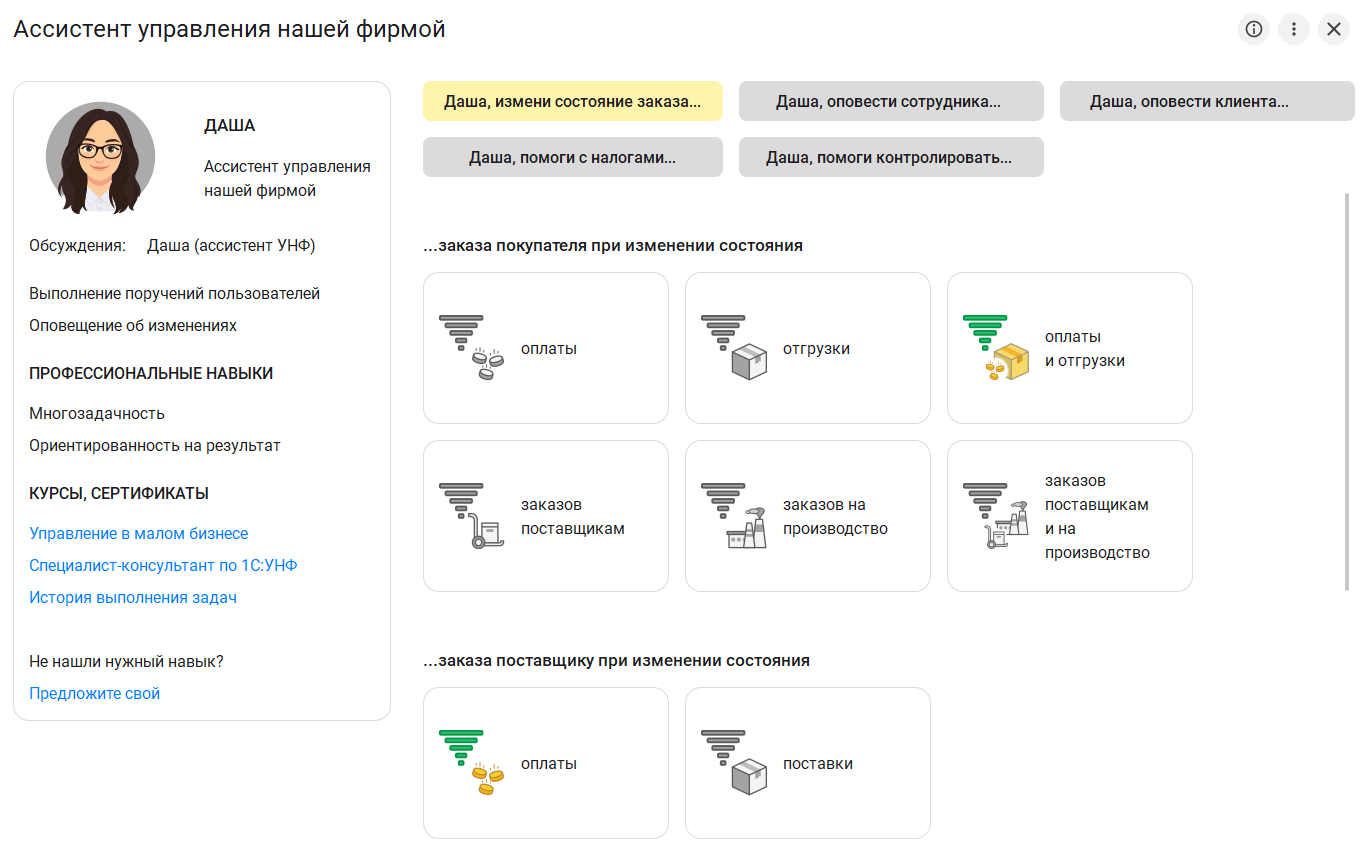Image resolution: width=1362 pixels, height=856 pixels.
Task: Click the supplier order delivery box icon
Action: coord(733,763)
